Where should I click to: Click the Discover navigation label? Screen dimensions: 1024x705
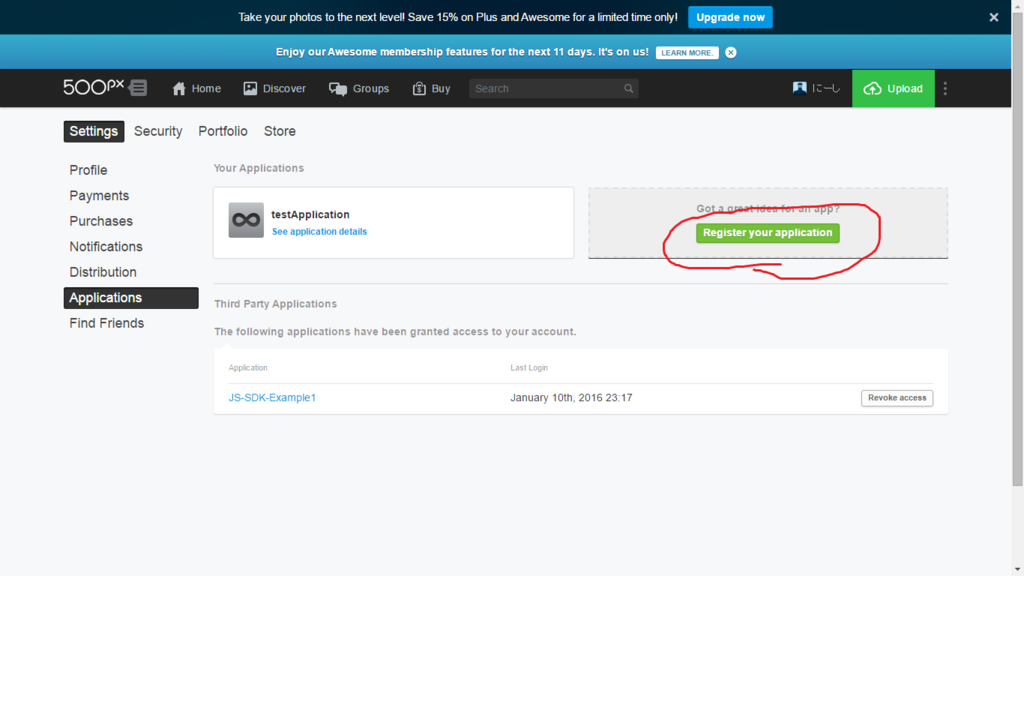[x=284, y=89]
